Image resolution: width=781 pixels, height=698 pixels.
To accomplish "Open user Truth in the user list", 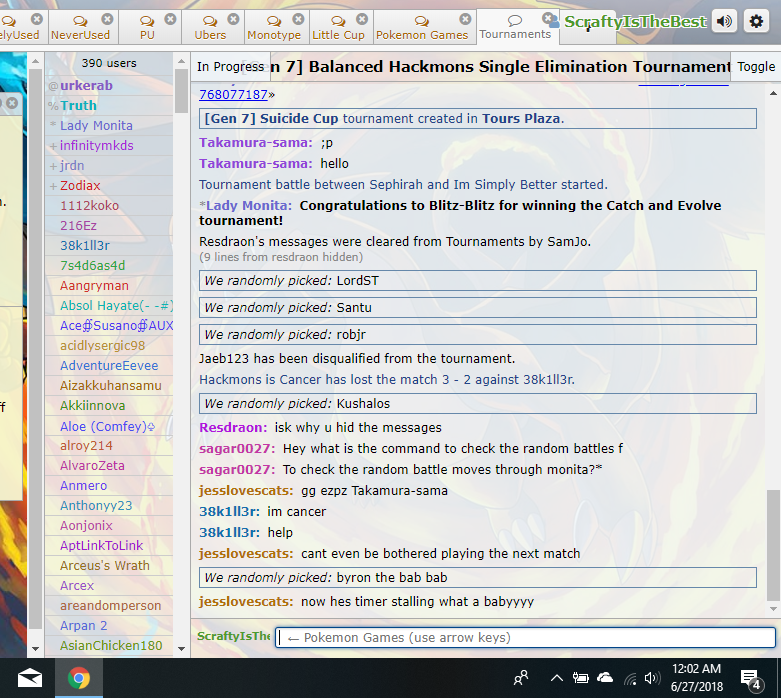I will [x=109, y=106].
